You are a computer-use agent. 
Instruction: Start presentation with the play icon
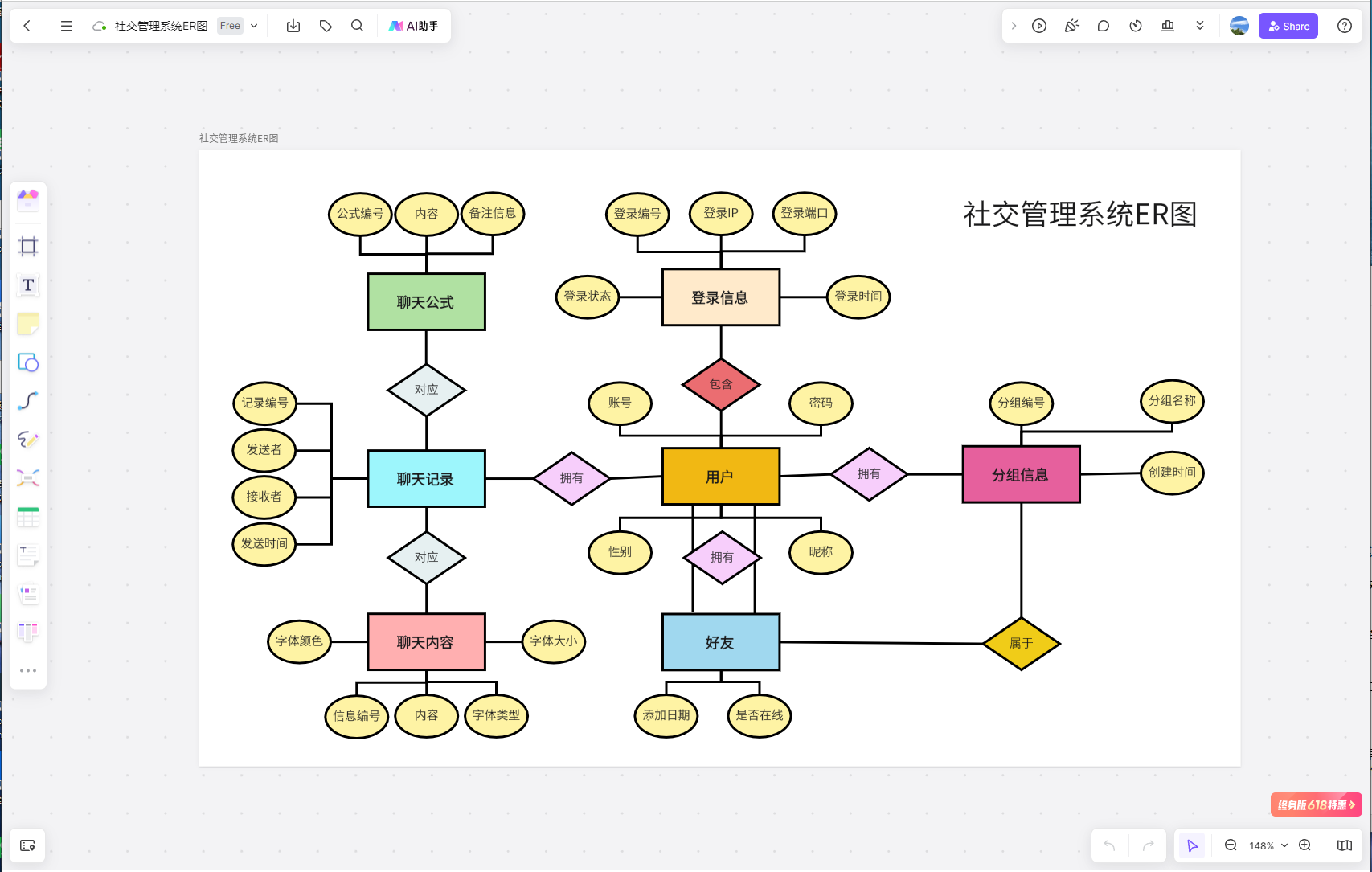click(1039, 26)
